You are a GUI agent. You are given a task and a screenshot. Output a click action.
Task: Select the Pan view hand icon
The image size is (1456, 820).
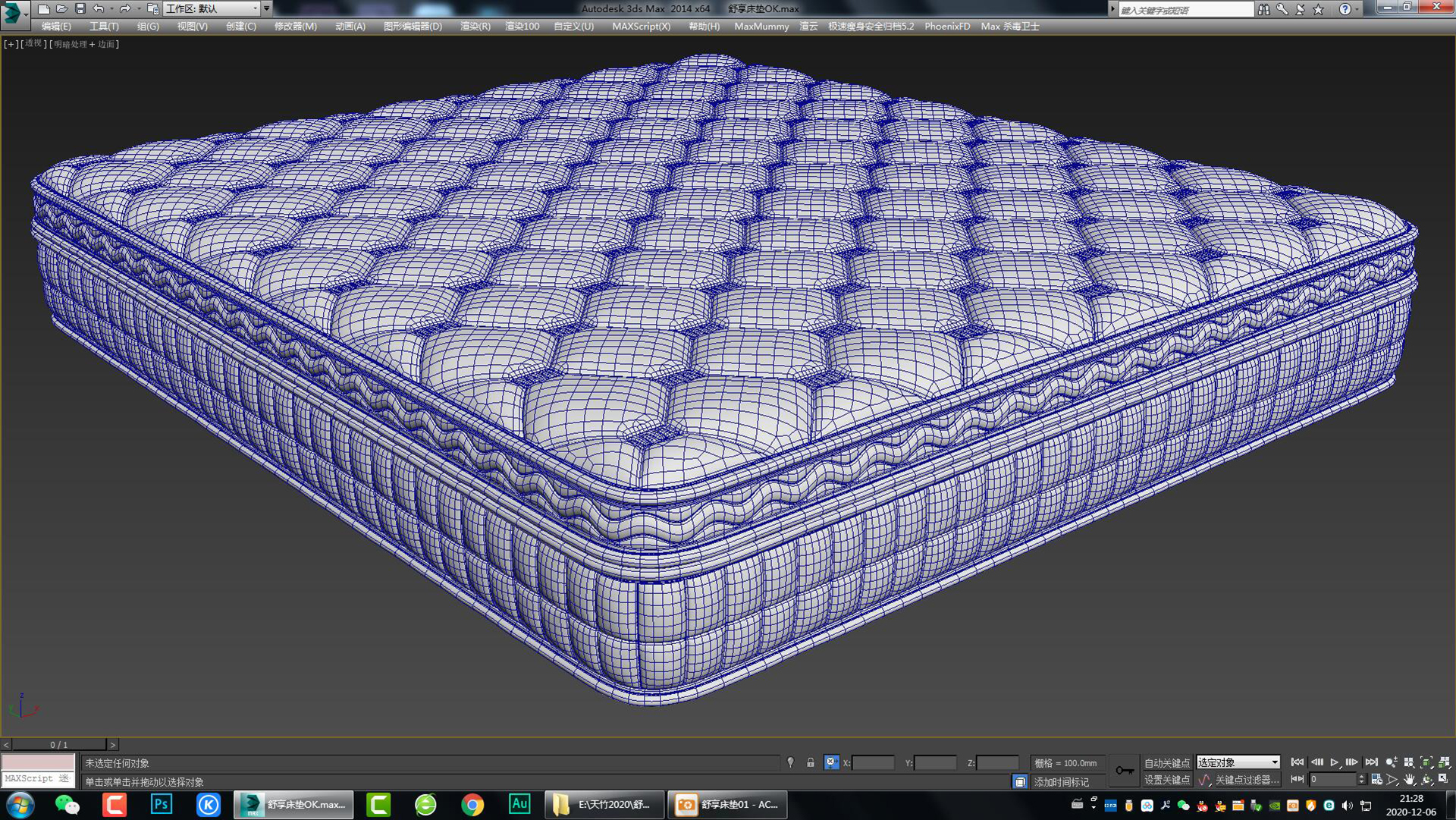(1410, 779)
